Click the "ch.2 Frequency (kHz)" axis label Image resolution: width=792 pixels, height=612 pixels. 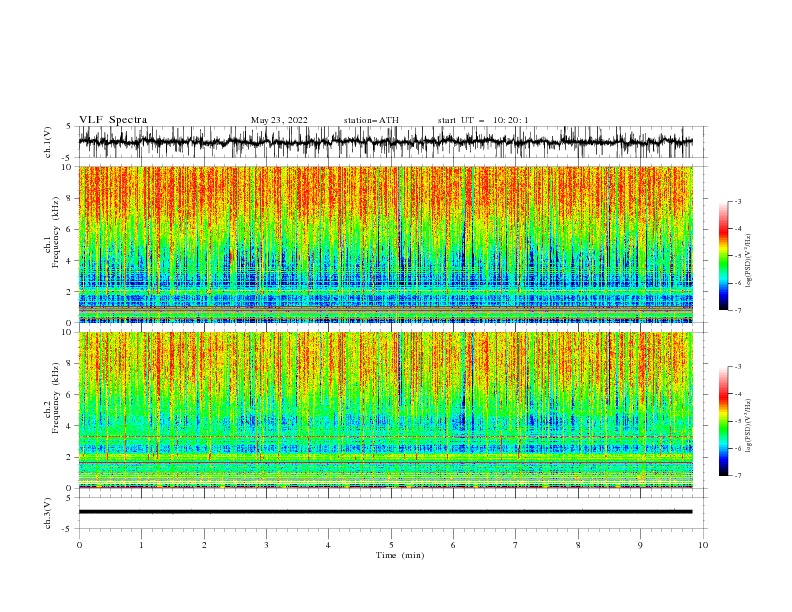52,397
